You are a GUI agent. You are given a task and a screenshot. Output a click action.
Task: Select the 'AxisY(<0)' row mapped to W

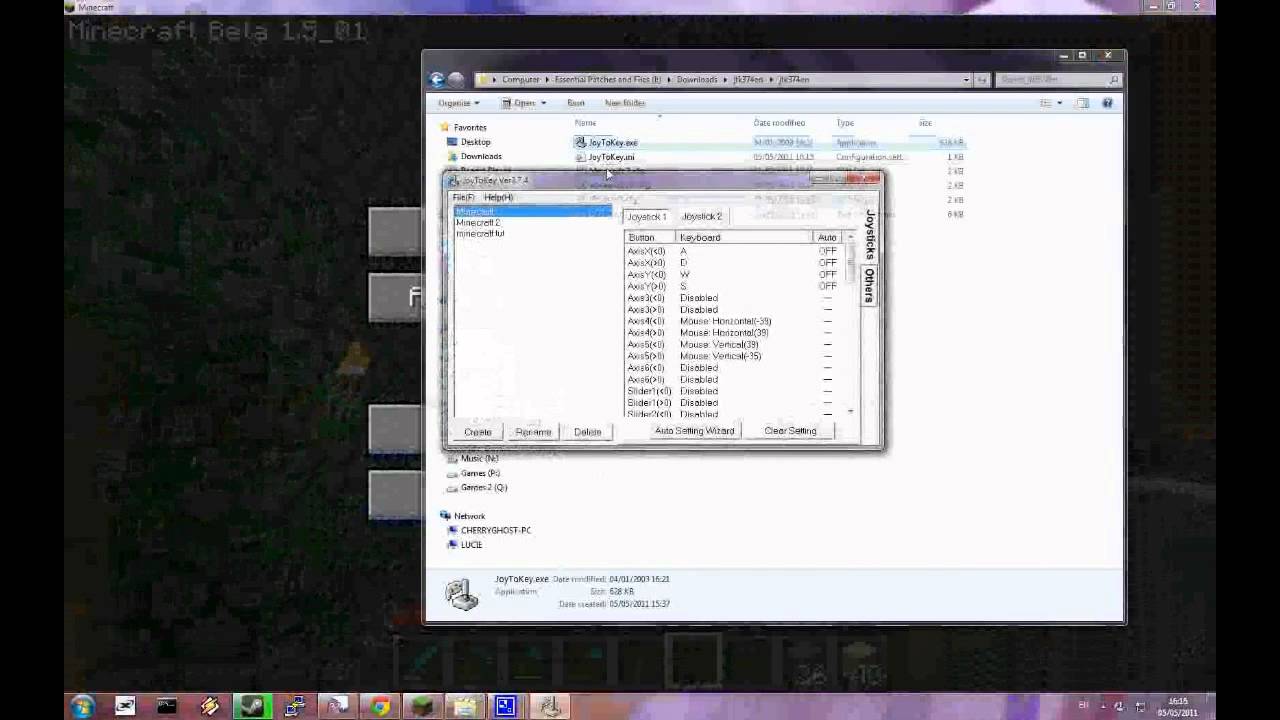click(x=733, y=274)
